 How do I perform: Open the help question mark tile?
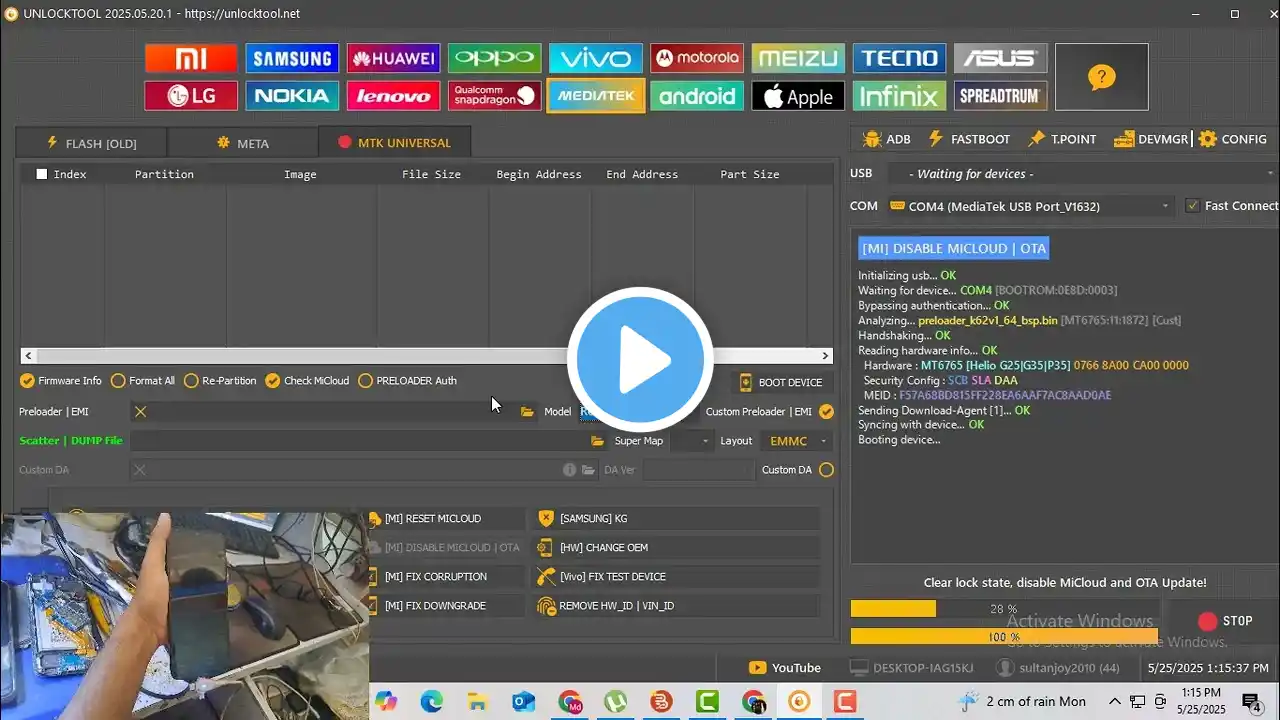(x=1101, y=77)
